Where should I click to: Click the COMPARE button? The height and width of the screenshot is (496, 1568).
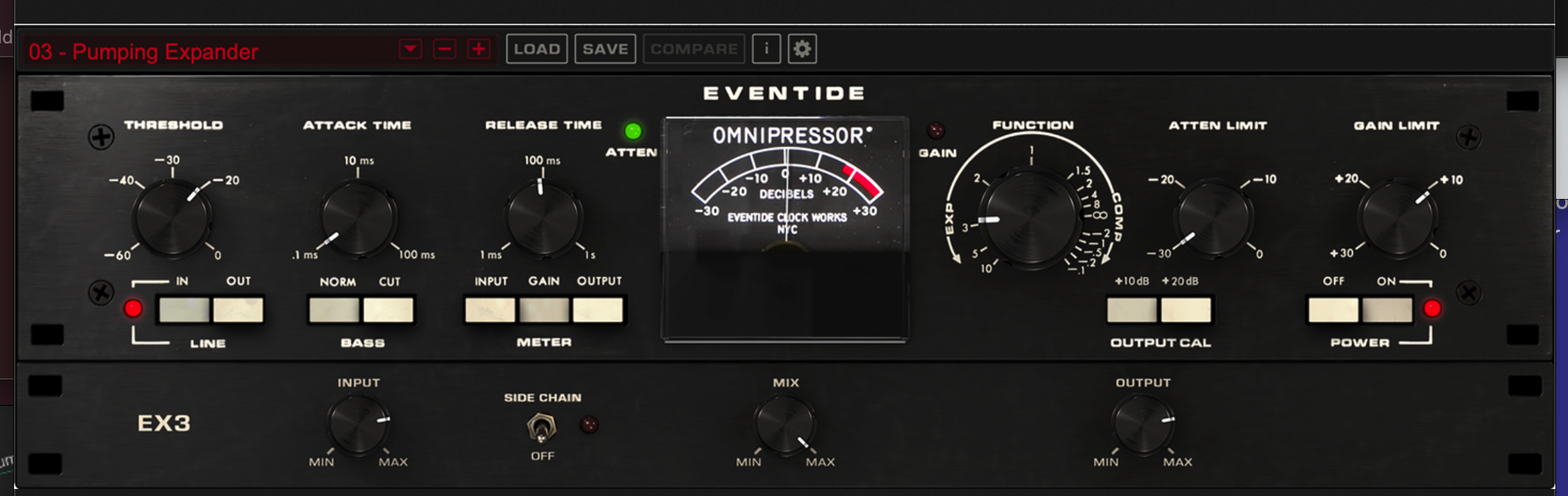click(x=694, y=49)
